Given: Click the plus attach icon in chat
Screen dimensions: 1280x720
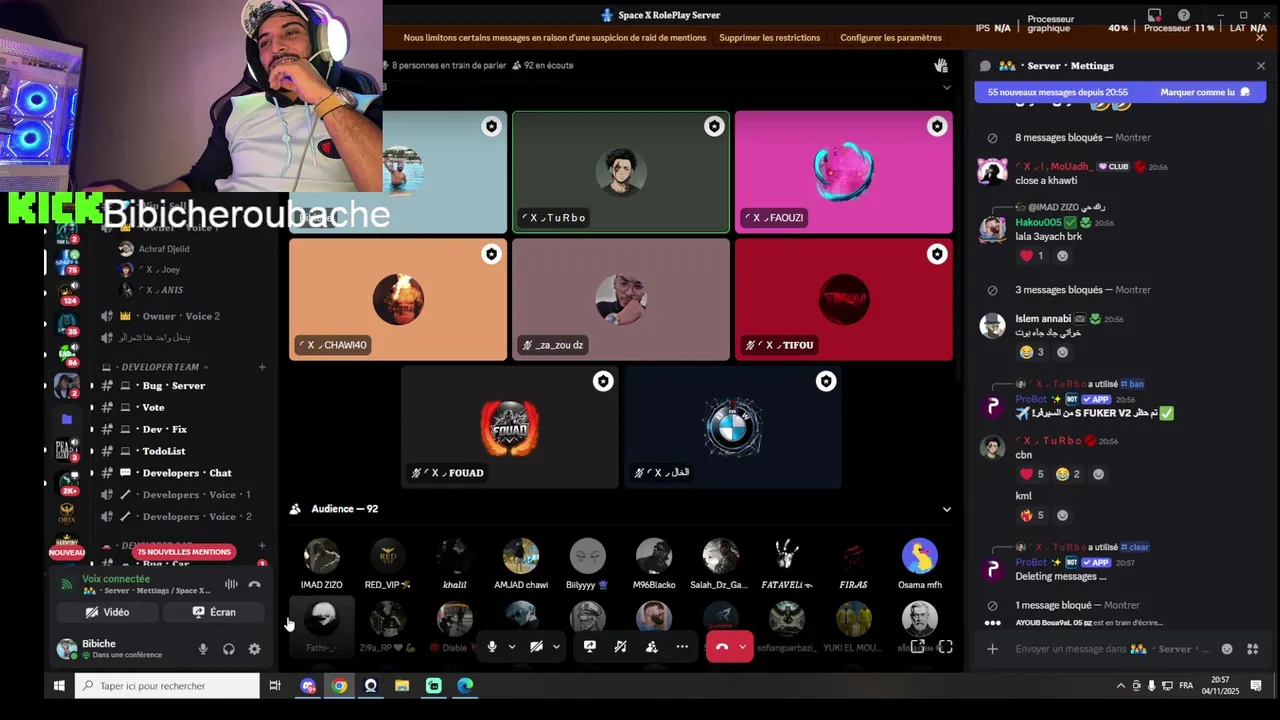Looking at the screenshot, I should click(992, 649).
